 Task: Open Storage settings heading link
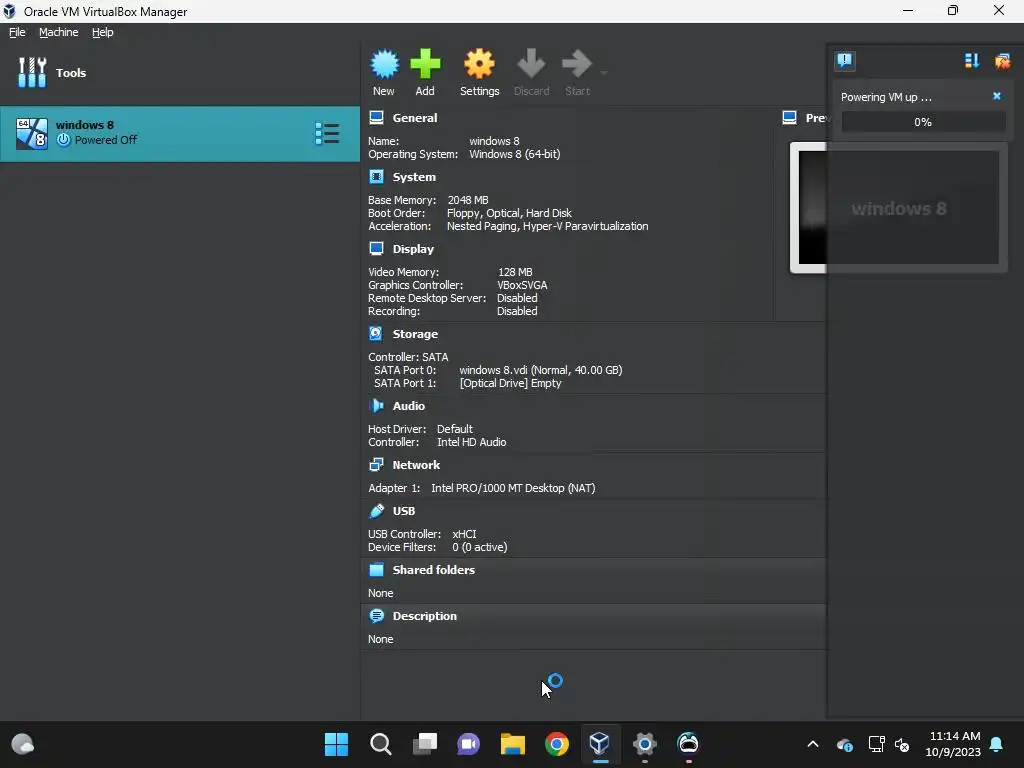click(415, 334)
